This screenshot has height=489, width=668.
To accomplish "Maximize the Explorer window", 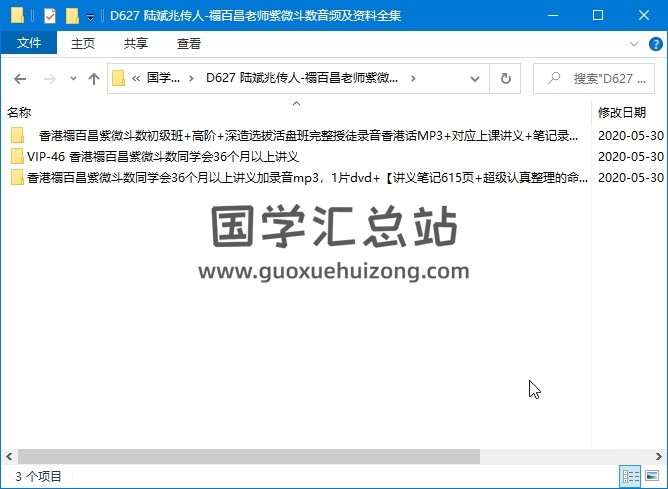I will (598, 15).
